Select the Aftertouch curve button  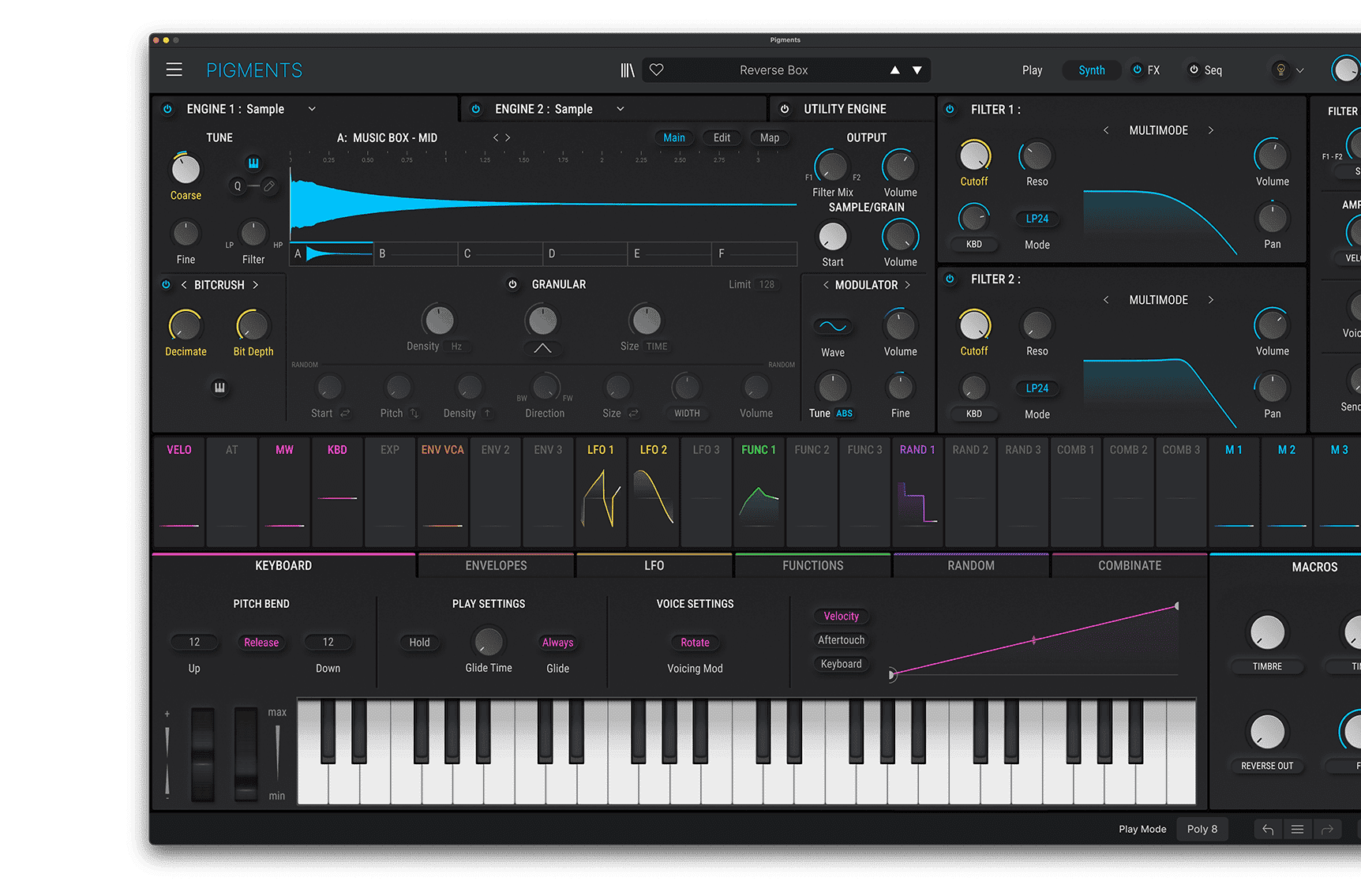[x=841, y=640]
